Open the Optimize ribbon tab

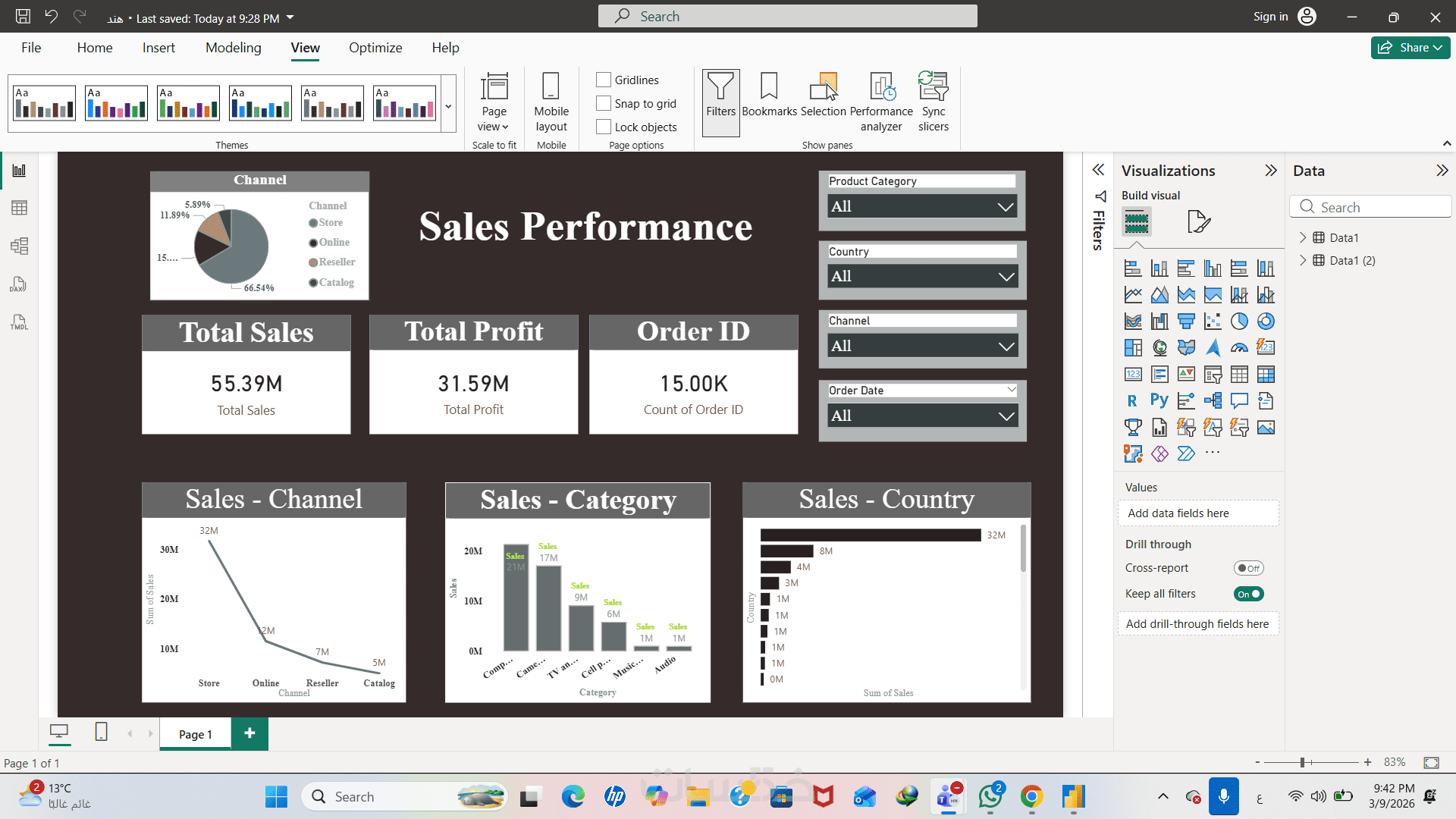(x=375, y=48)
